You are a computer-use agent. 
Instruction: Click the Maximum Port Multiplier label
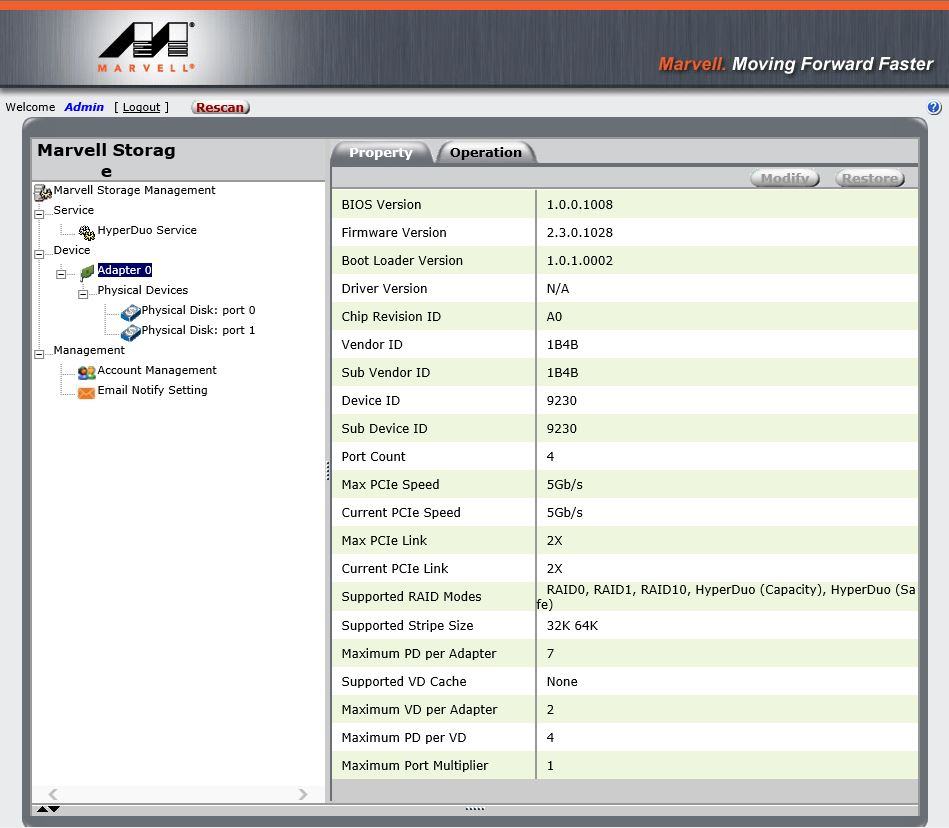click(x=415, y=766)
